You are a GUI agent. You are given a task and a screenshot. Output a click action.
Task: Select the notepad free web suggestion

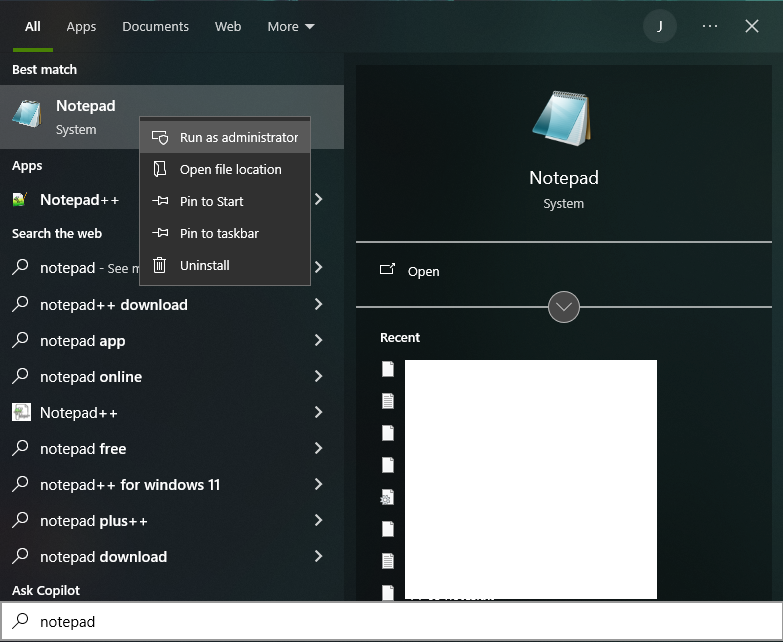click(172, 448)
